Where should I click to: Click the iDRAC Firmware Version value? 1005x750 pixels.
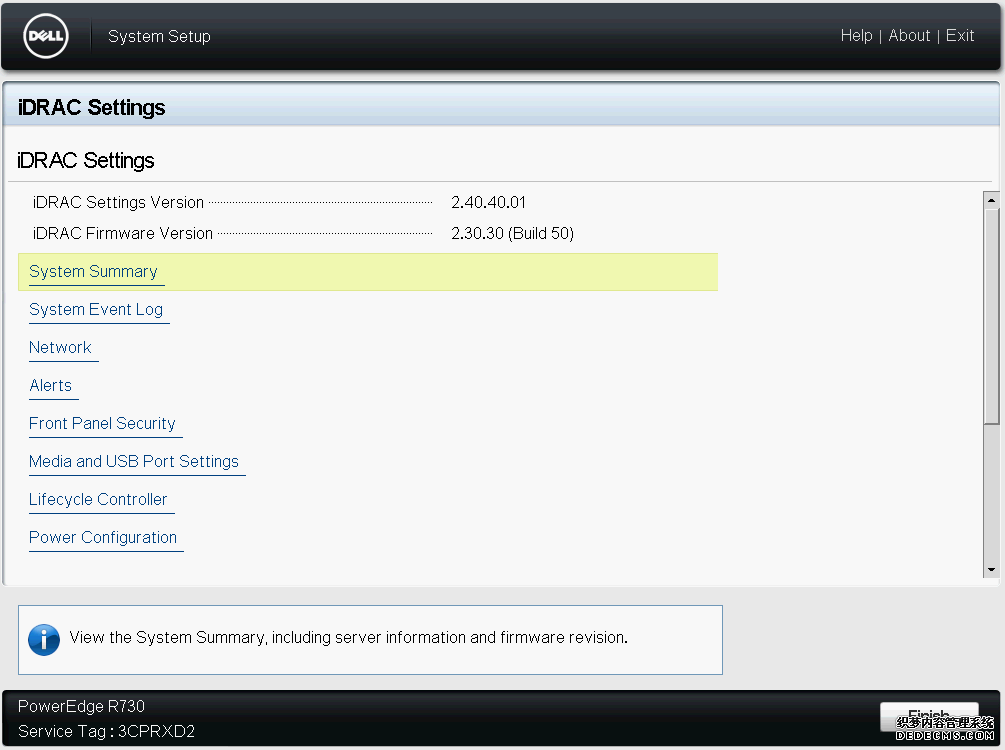(512, 234)
